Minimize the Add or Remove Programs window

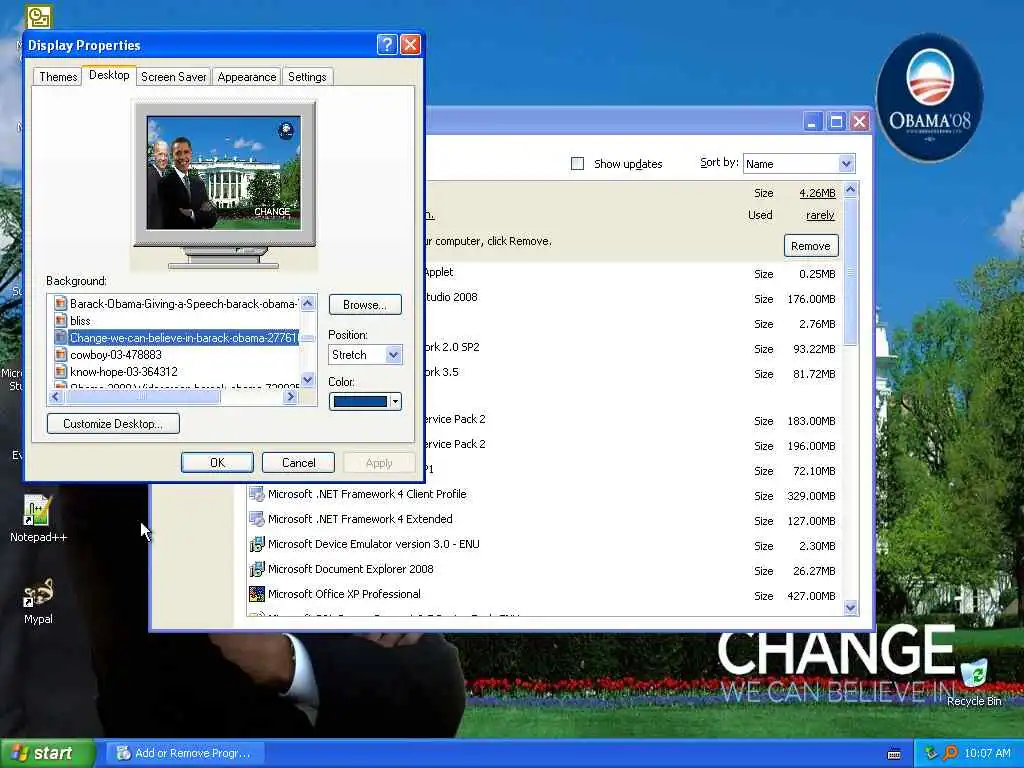click(x=812, y=121)
